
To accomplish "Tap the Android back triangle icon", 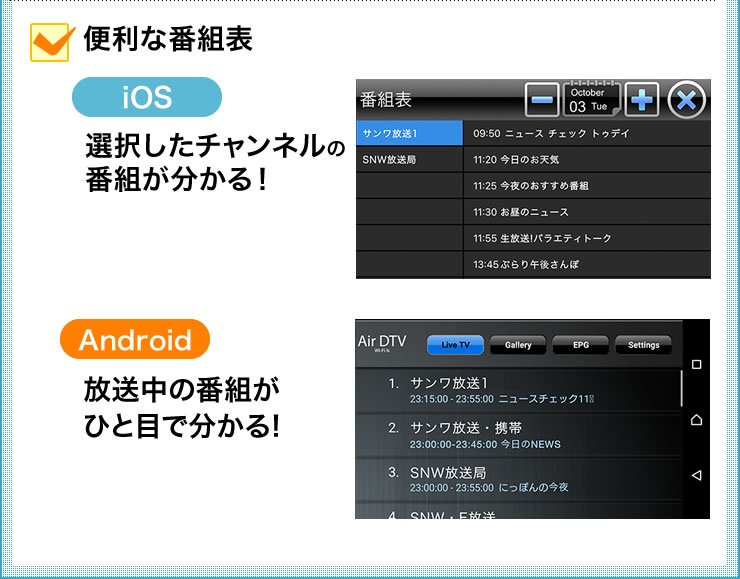I will point(696,475).
